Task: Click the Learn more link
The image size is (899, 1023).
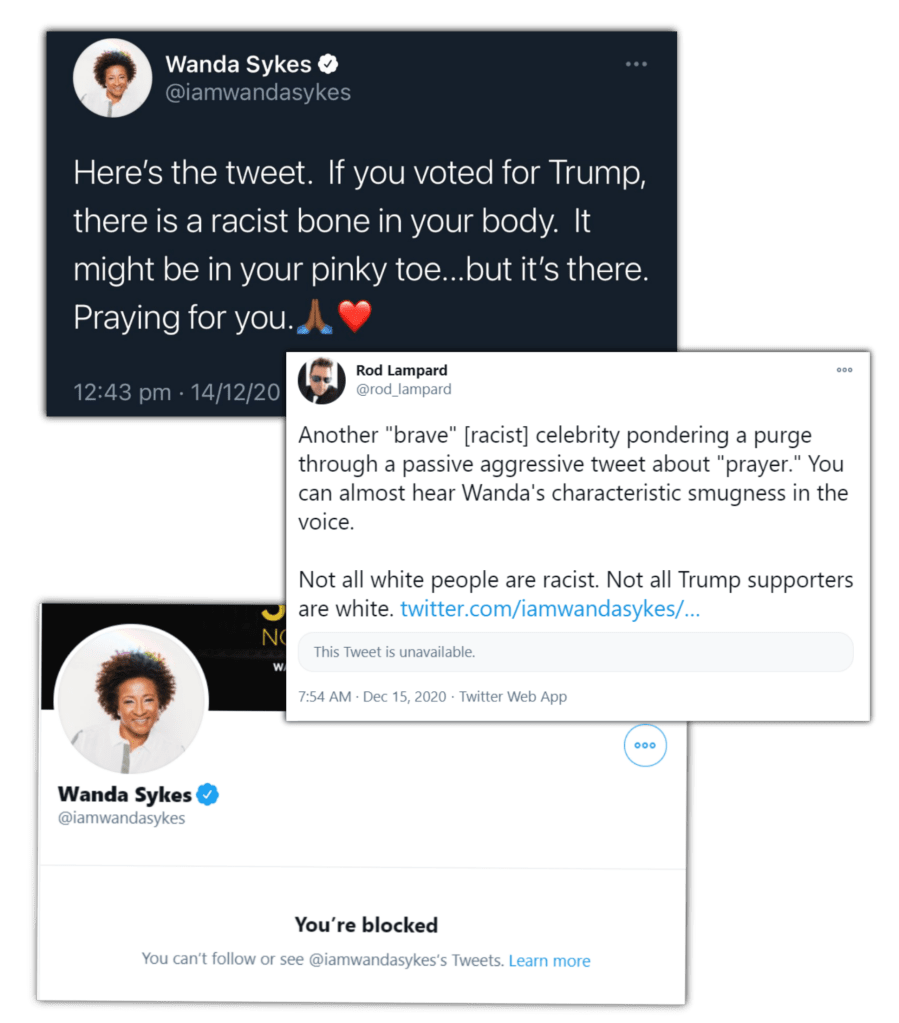Action: [549, 961]
